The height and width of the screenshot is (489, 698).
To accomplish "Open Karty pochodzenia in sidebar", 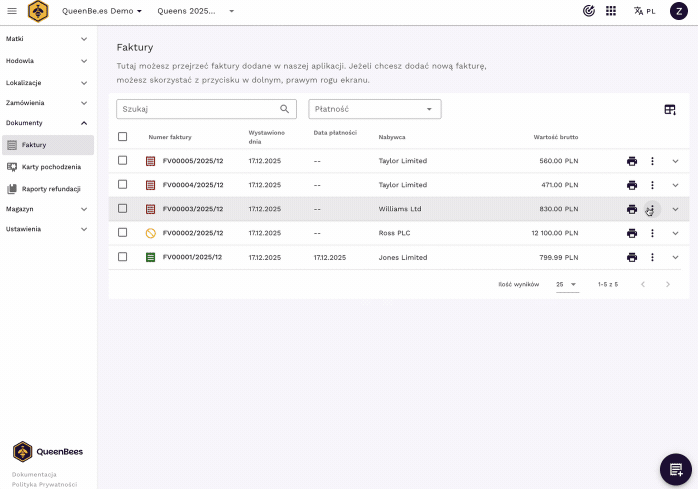I will (50, 167).
